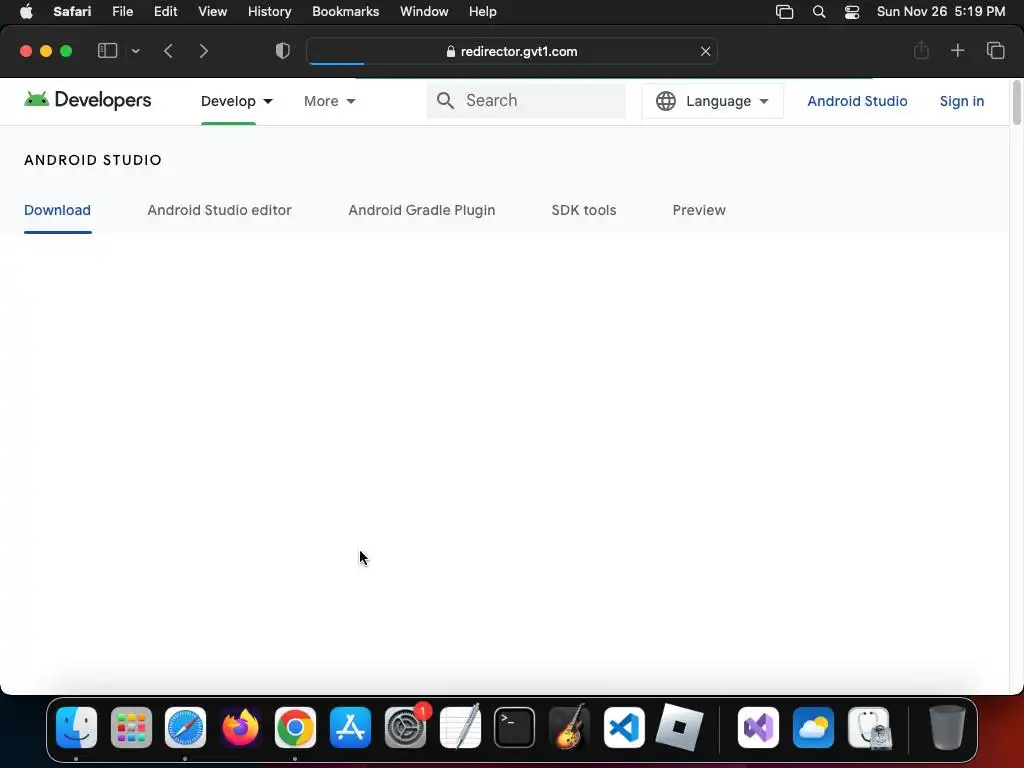1024x768 pixels.
Task: Click the screen mirroring menu bar icon
Action: 784,12
